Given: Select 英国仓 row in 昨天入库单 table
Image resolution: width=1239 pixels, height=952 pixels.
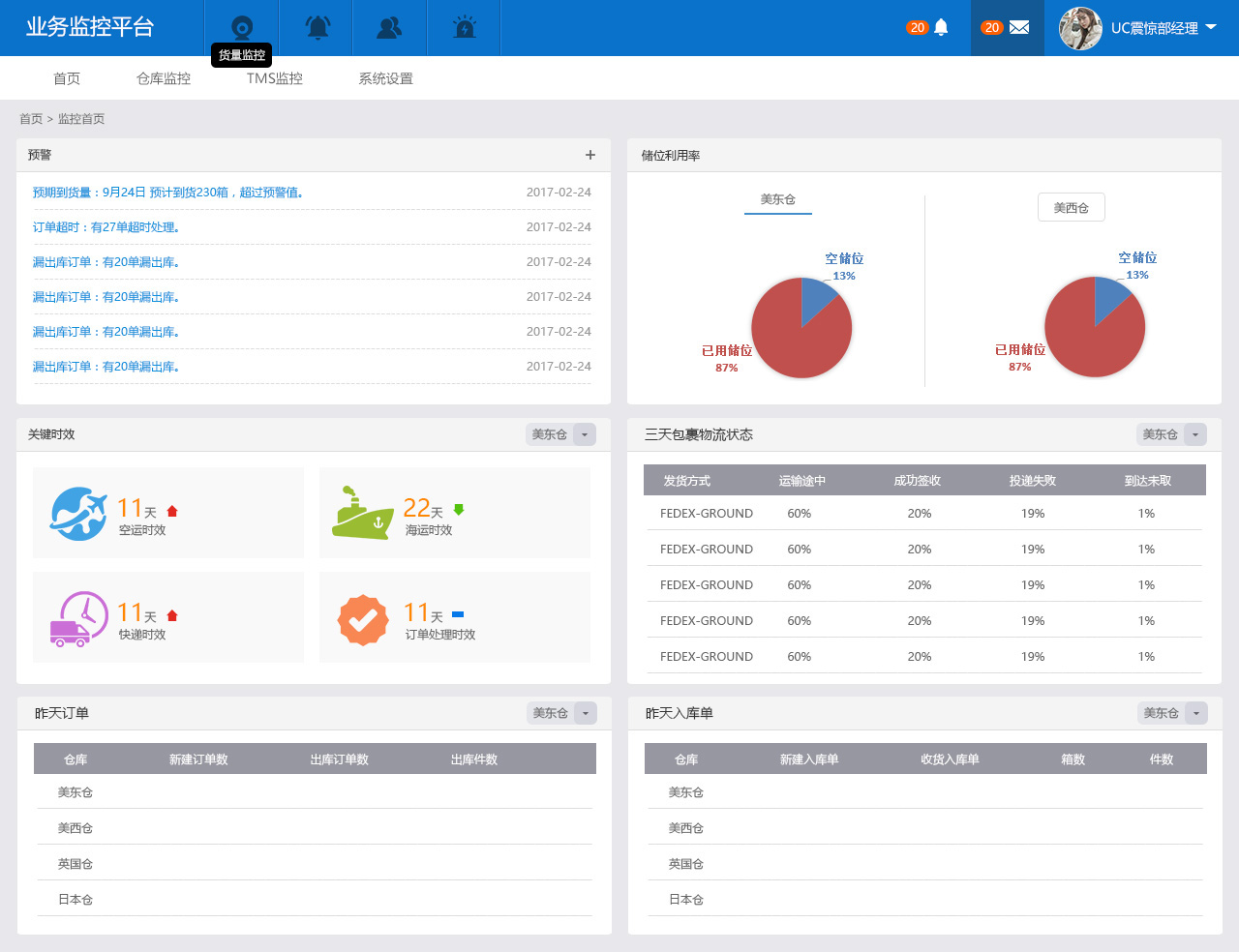Looking at the screenshot, I should [925, 864].
